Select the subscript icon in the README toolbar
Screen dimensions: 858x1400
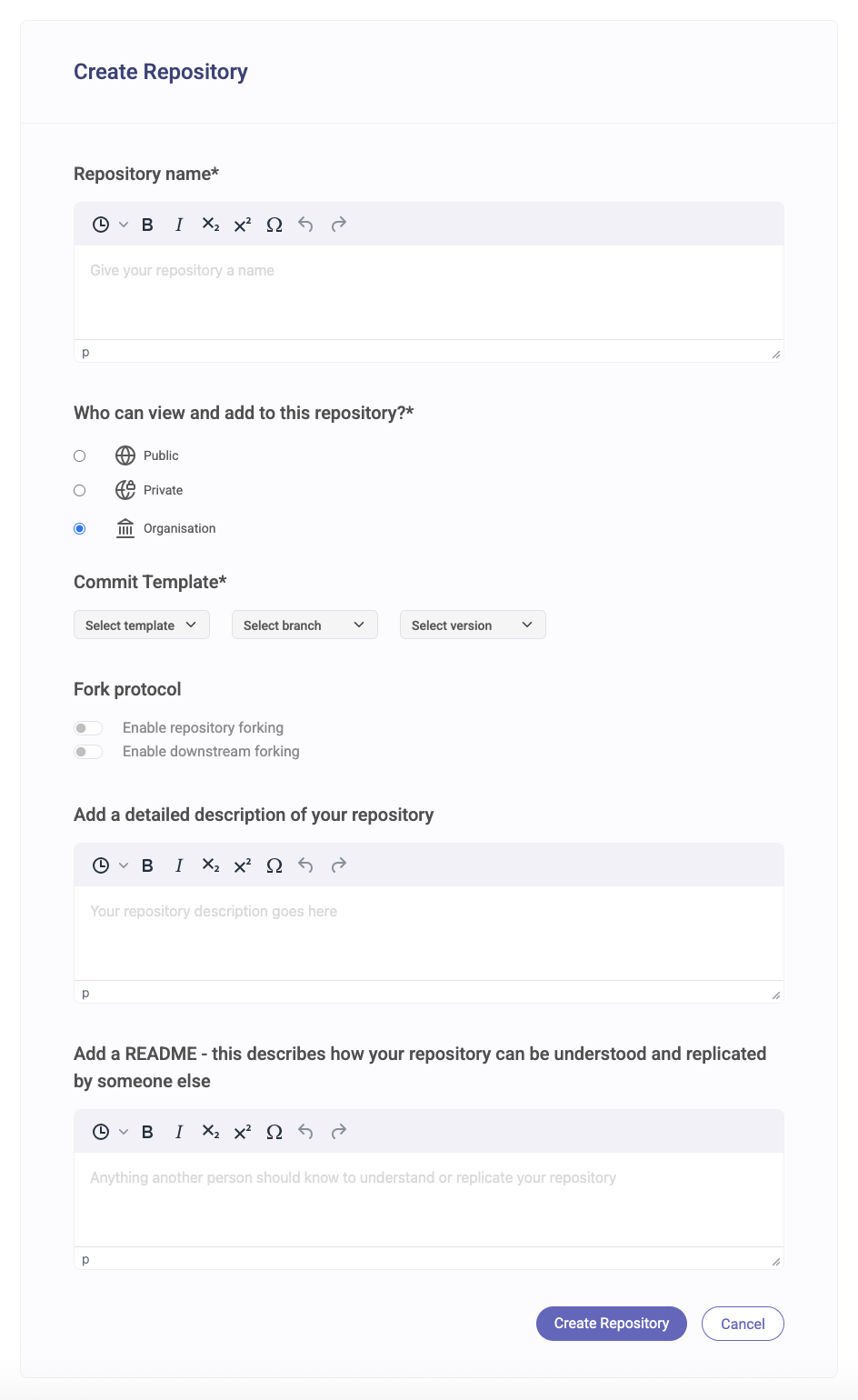[x=210, y=1132]
